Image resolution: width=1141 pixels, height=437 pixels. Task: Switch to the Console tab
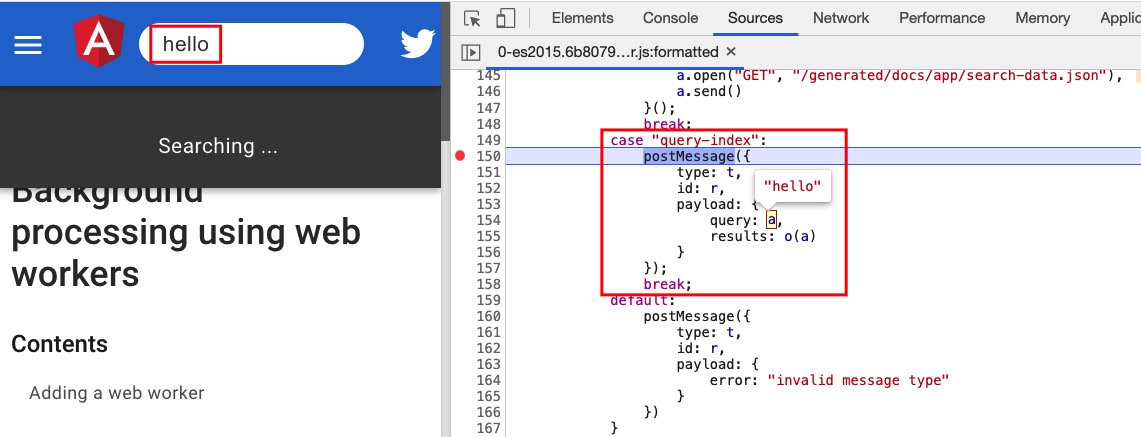click(670, 18)
